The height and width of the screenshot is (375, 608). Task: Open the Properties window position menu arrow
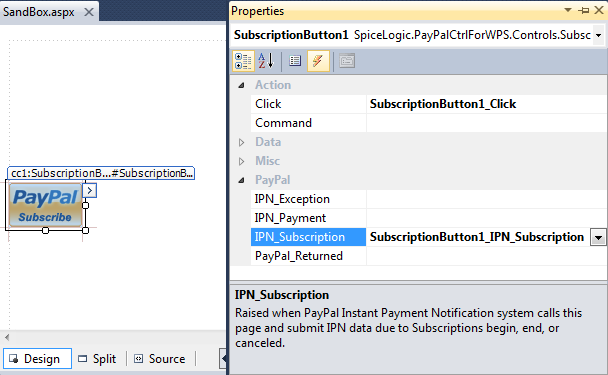(568, 10)
